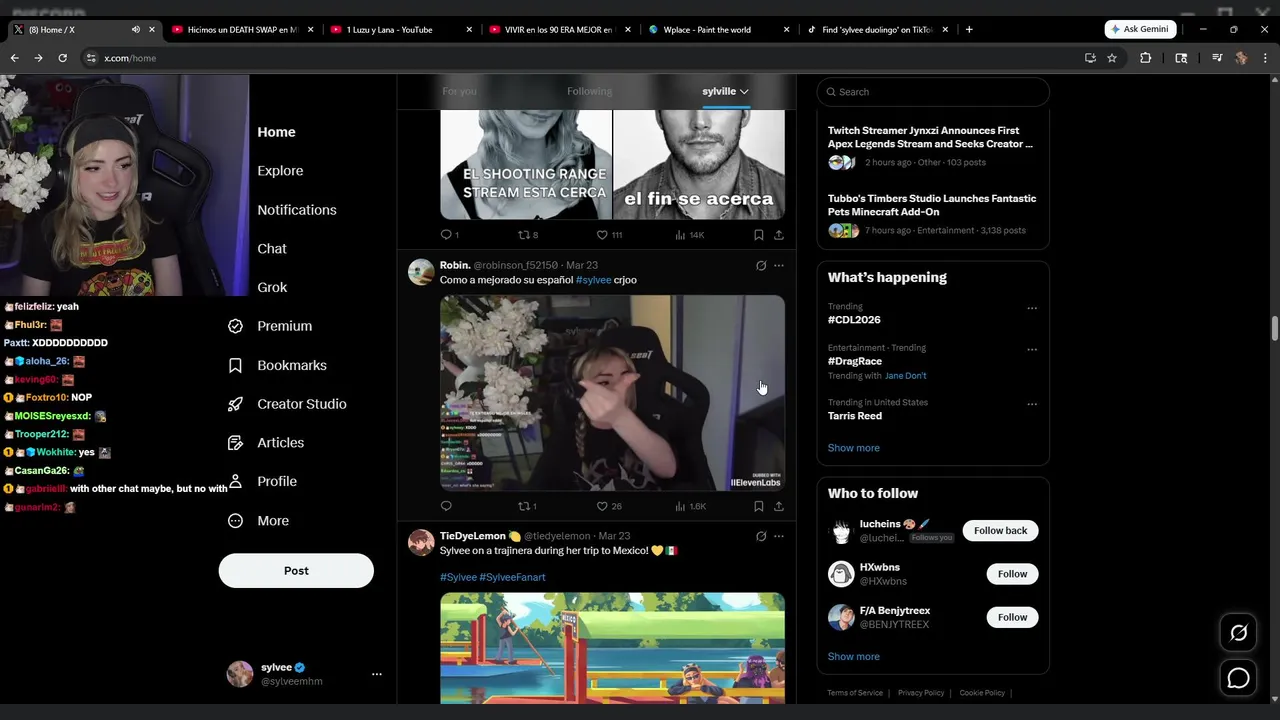Switch to the For you tab
Image resolution: width=1280 pixels, height=720 pixels.
pos(459,91)
